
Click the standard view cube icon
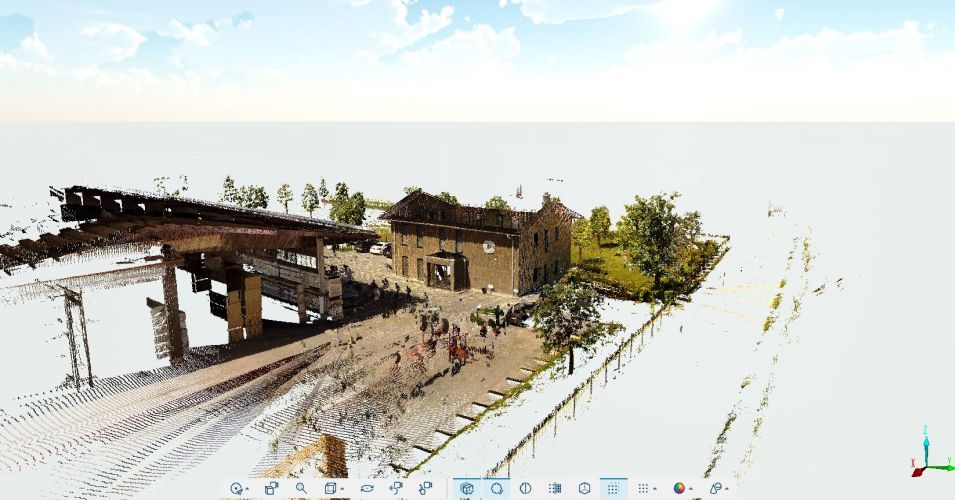[330, 489]
